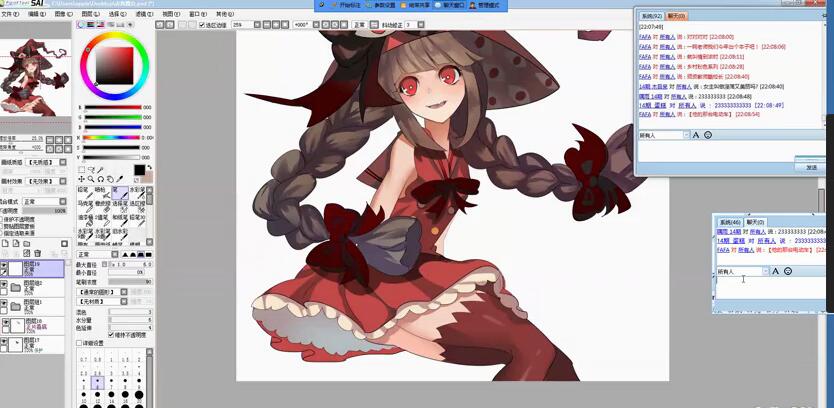Viewport: 834px width, 408px height.
Task: Select the eyedropper color picker tool
Action: click(120, 179)
